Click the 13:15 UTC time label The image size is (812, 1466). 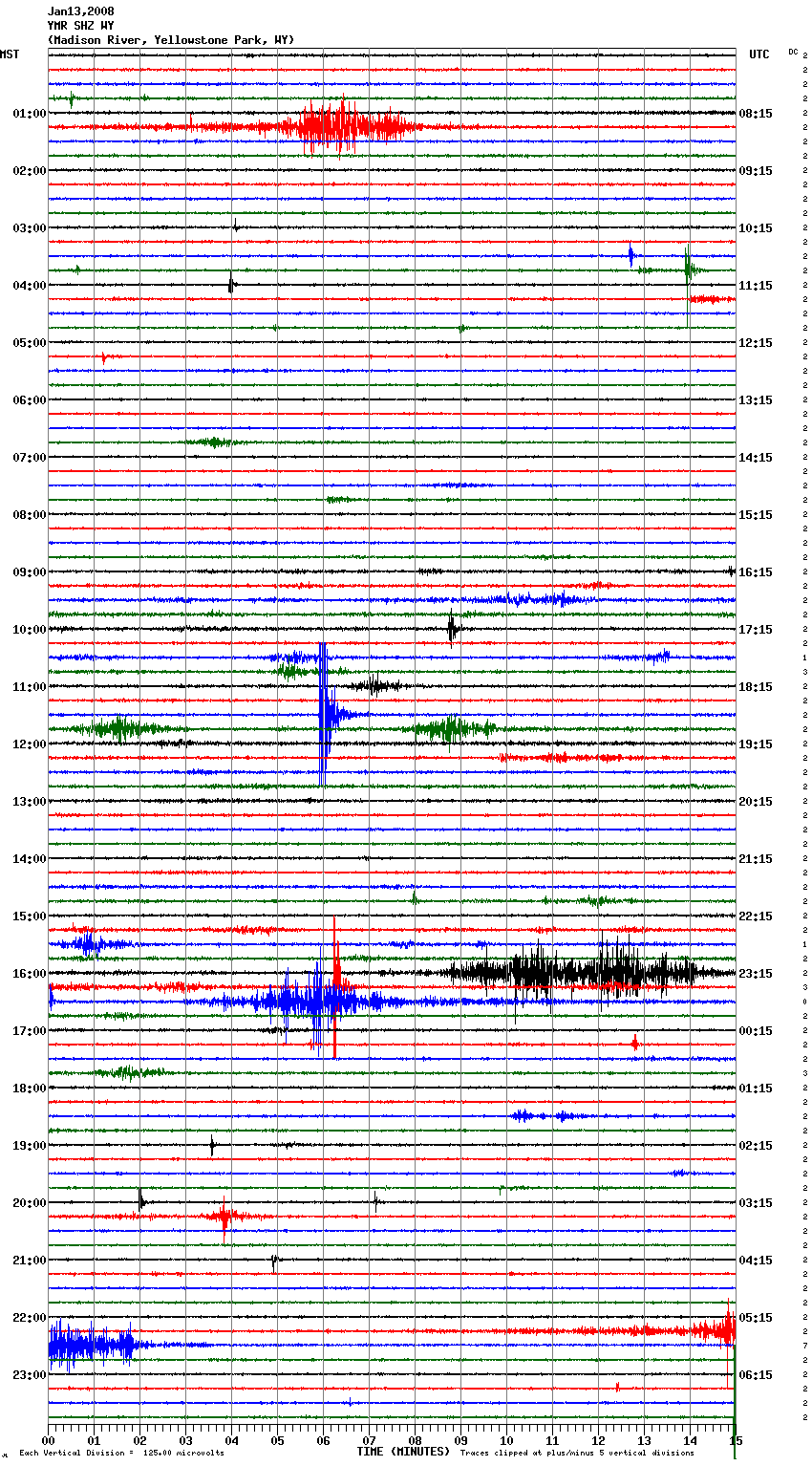[756, 400]
